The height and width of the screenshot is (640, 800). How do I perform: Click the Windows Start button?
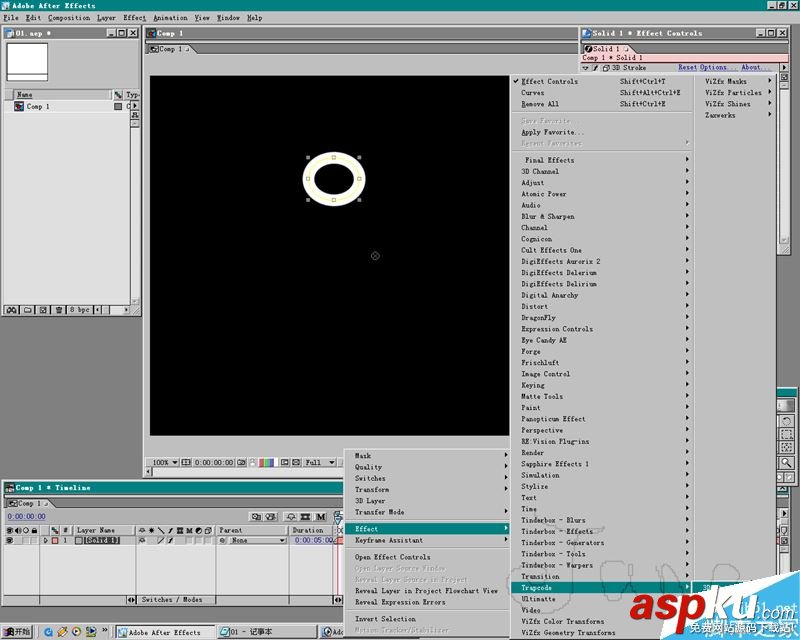point(17,632)
